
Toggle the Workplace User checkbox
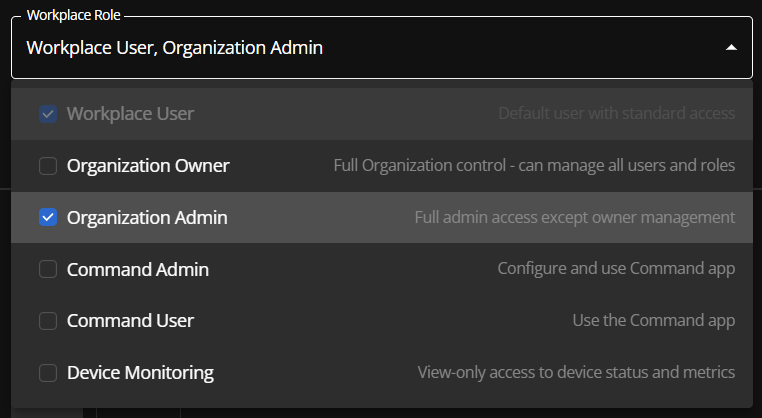coord(48,114)
